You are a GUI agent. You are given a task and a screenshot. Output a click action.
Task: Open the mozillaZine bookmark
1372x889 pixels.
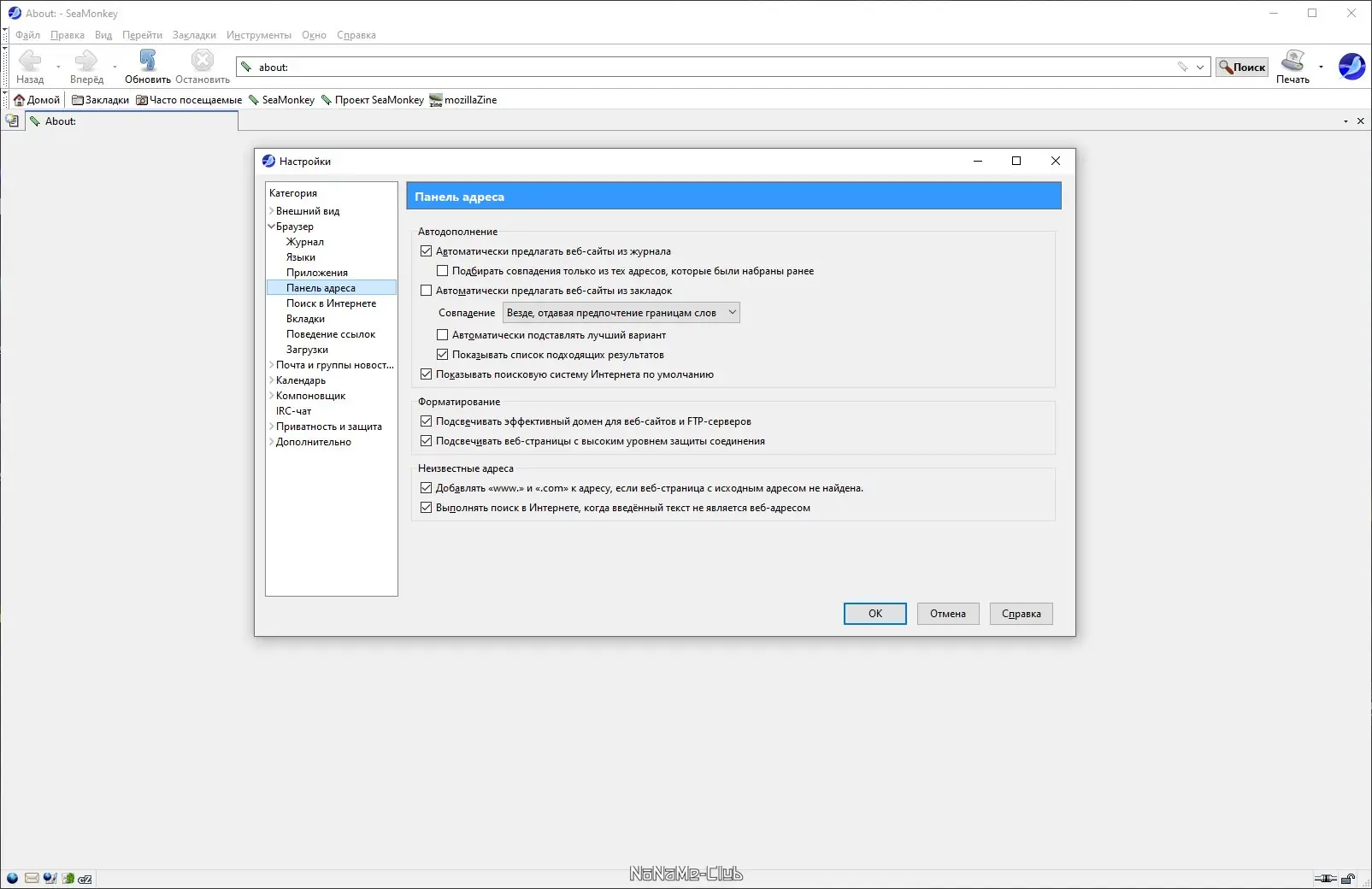click(462, 100)
